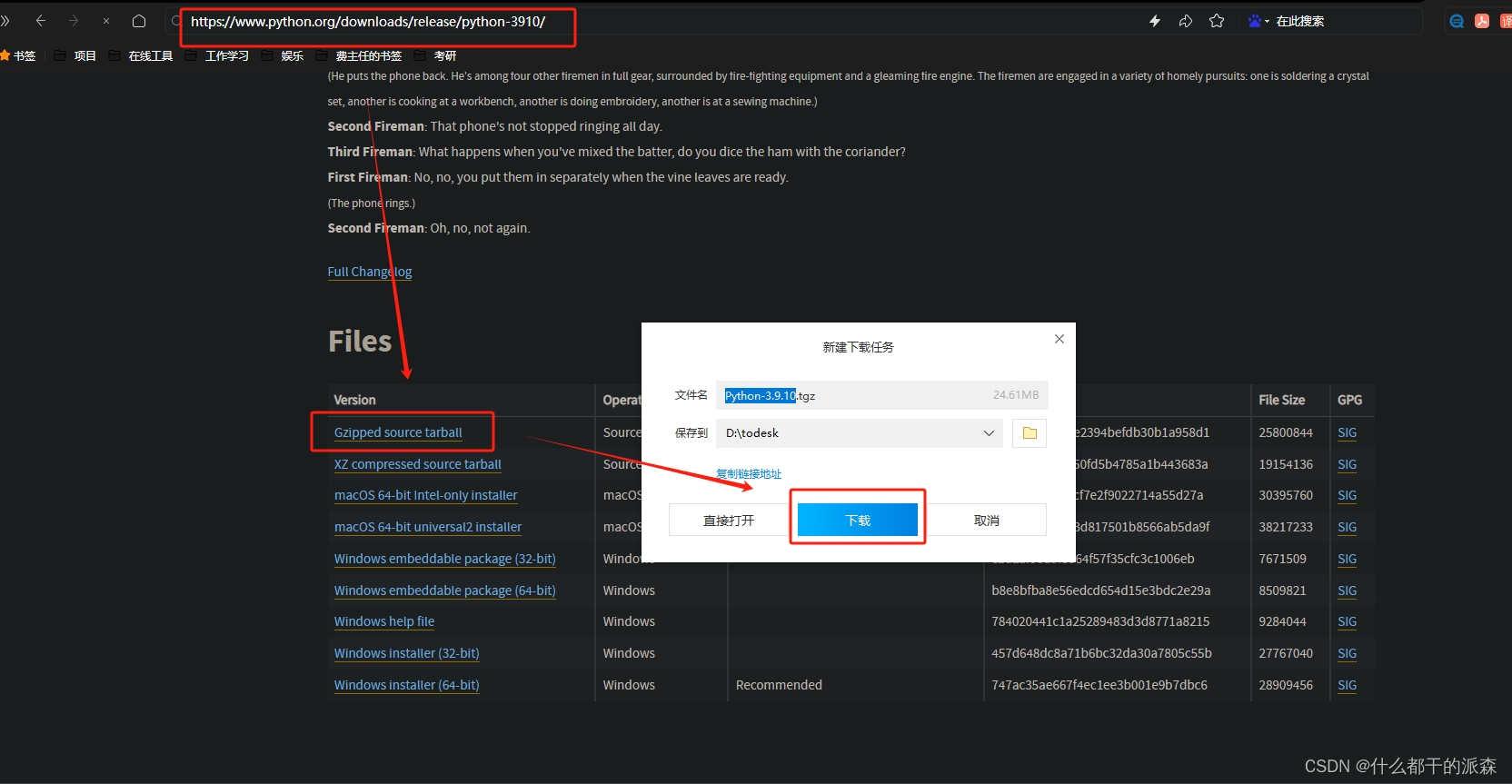Click the Baidu paw search engine icon
Image resolution: width=1512 pixels, height=784 pixels.
pos(1254,21)
